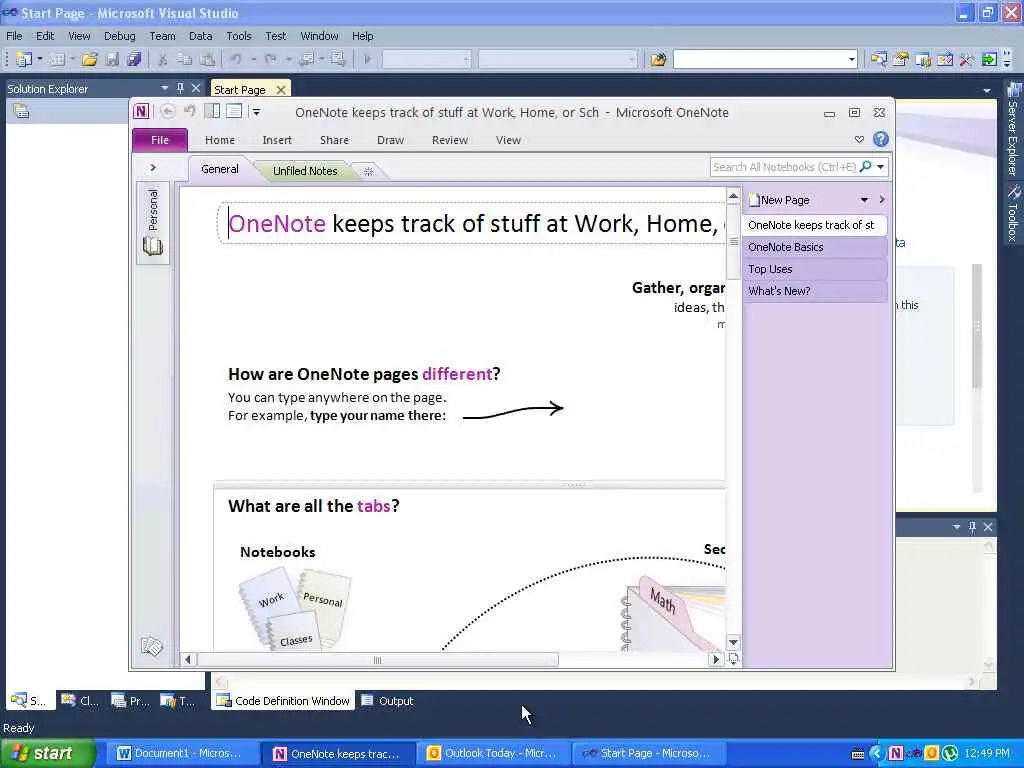Click the Open File folder icon in Visual Studio
Screen dimensions: 1024x768
click(89, 59)
